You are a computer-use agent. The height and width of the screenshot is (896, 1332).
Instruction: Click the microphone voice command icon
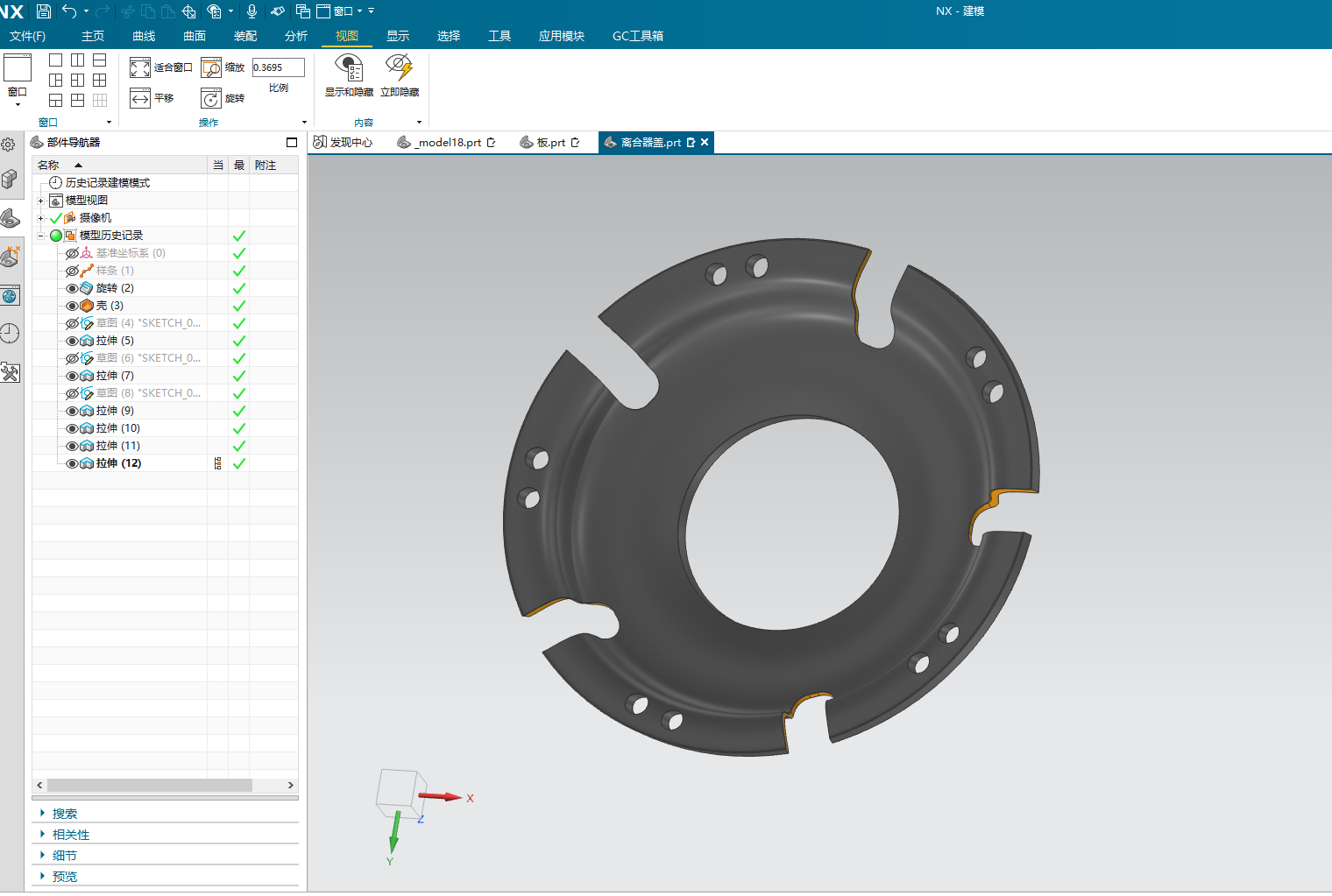point(252,11)
